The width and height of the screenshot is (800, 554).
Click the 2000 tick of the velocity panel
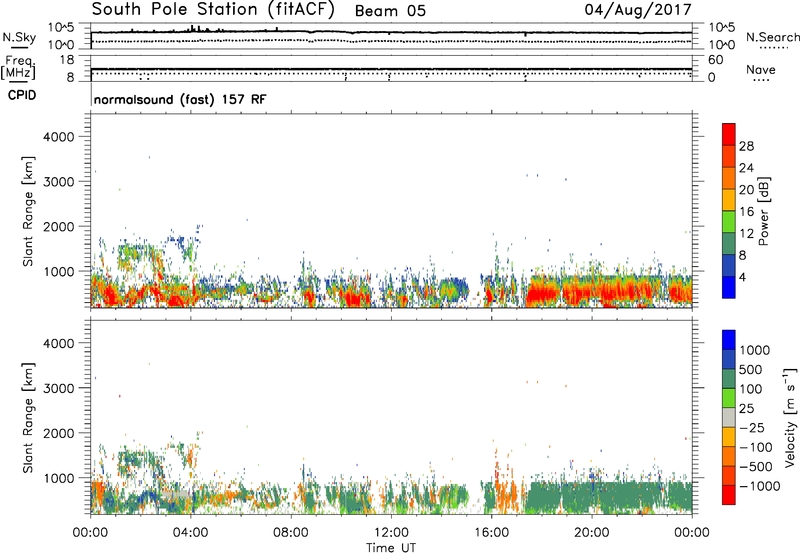coord(58,433)
